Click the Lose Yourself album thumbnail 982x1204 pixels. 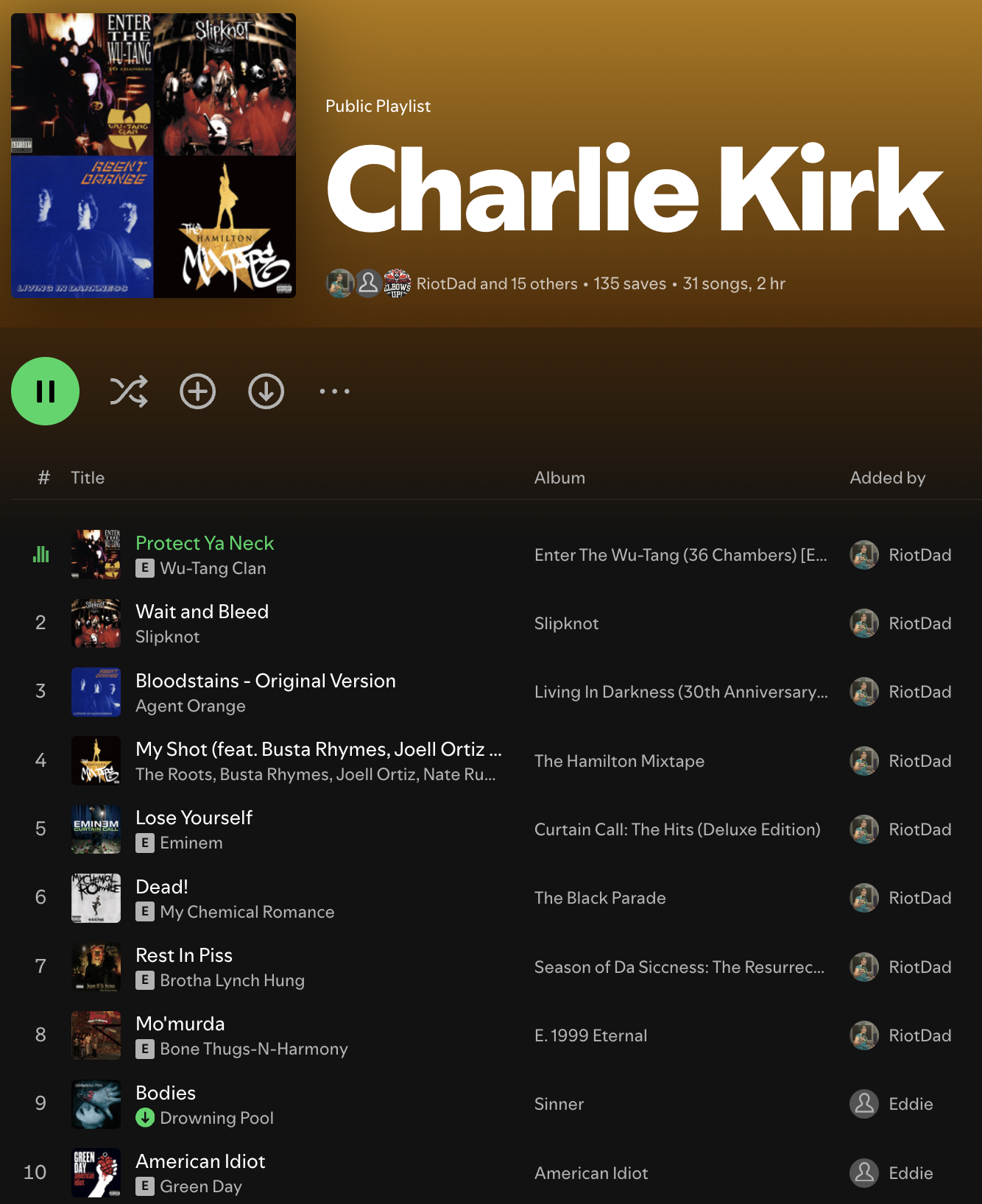click(96, 829)
